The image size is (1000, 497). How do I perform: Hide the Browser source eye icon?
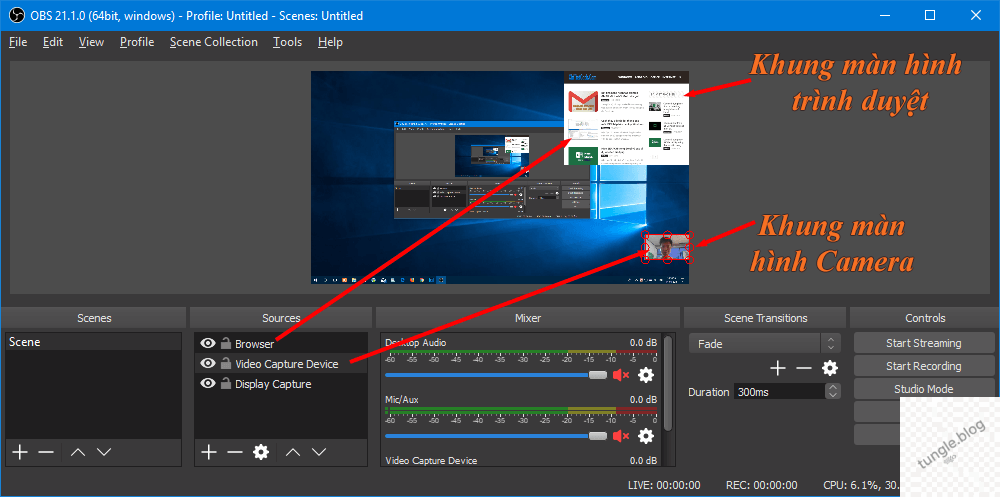pyautogui.click(x=208, y=343)
